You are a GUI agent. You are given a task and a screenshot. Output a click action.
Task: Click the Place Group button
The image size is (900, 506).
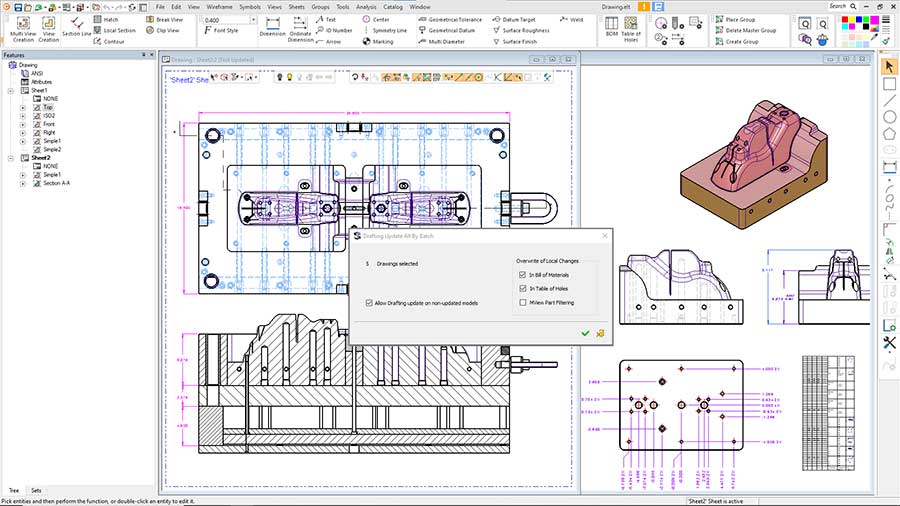pos(739,19)
